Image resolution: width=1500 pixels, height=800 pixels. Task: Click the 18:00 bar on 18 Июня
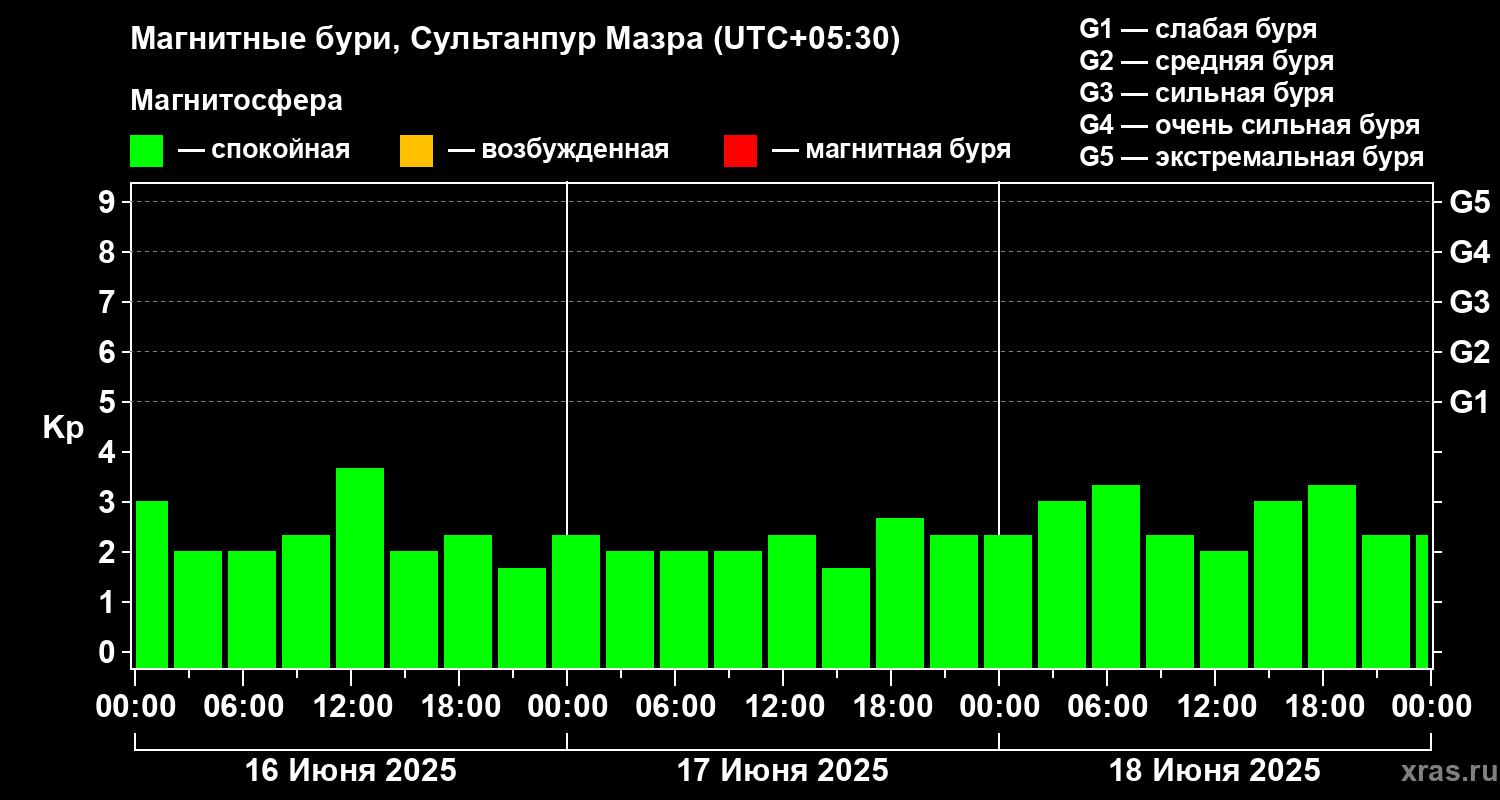click(1332, 576)
